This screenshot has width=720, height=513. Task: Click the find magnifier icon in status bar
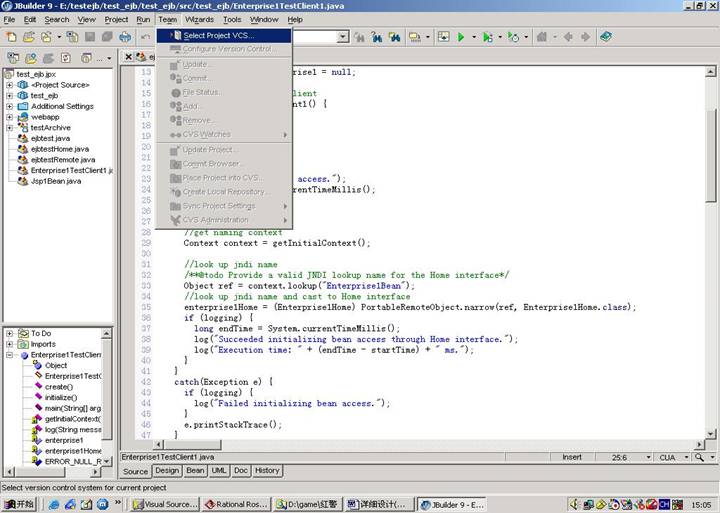[x=699, y=457]
